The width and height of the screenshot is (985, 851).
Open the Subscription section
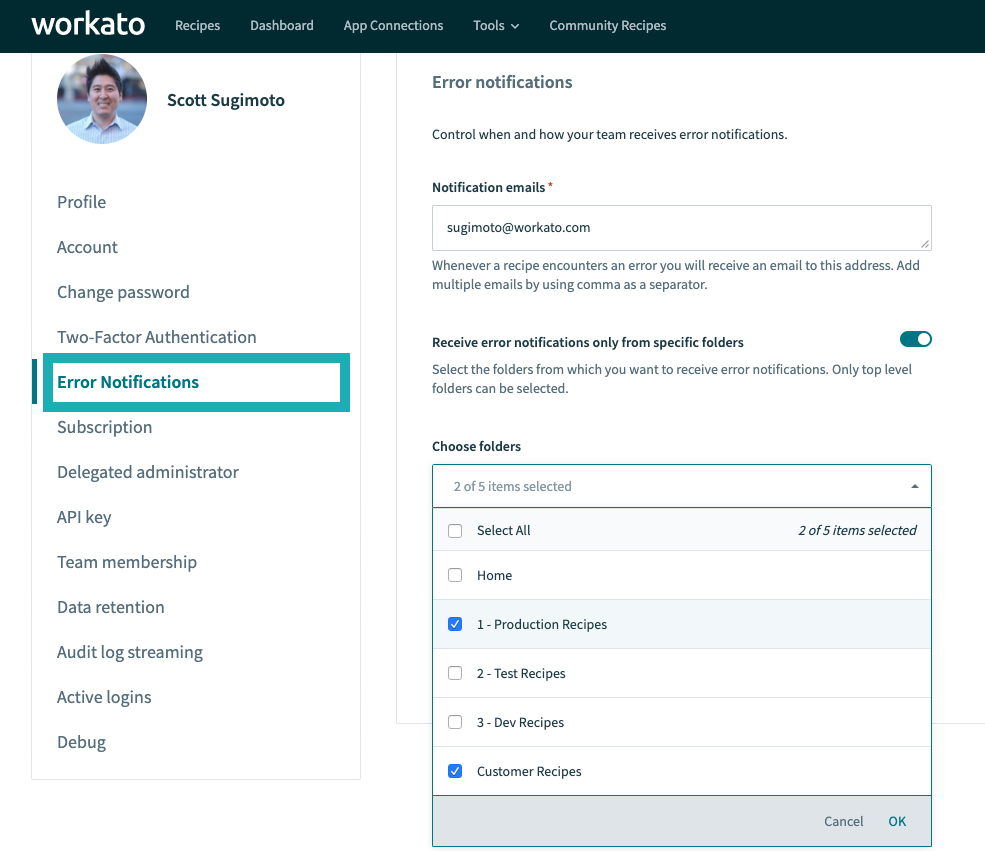click(x=104, y=427)
